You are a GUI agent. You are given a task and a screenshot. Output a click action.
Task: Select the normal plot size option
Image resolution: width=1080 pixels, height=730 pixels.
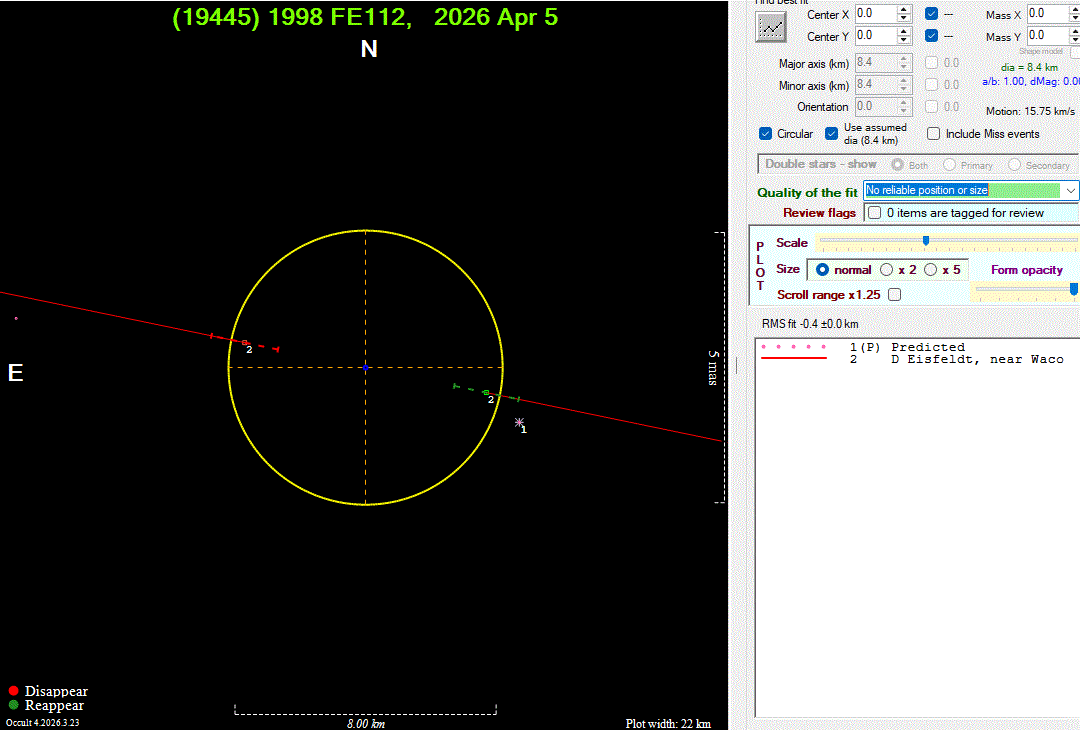[823, 270]
